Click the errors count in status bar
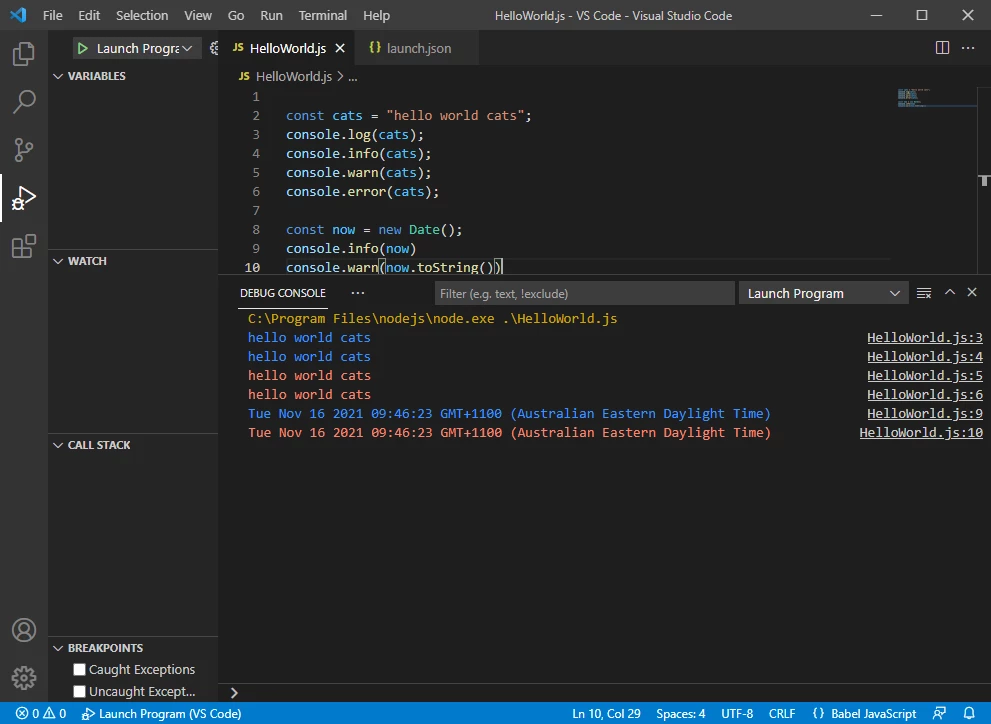The image size is (991, 724). (27, 713)
